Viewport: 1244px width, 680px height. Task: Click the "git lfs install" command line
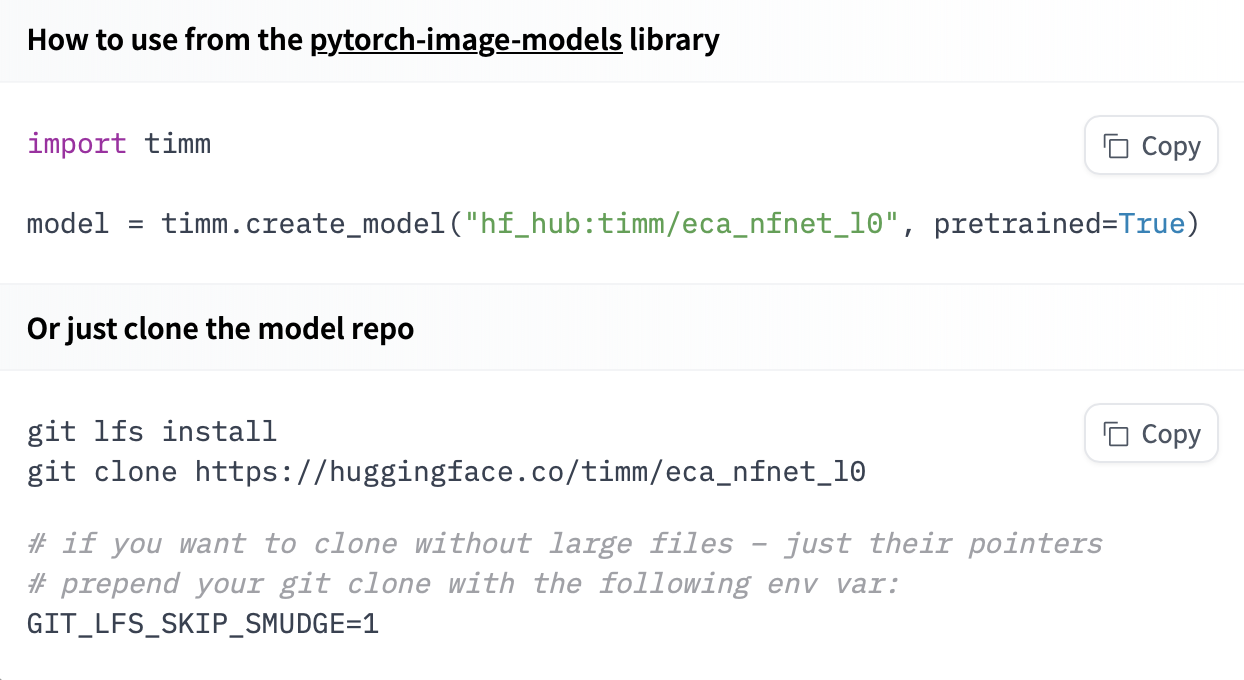point(152,432)
